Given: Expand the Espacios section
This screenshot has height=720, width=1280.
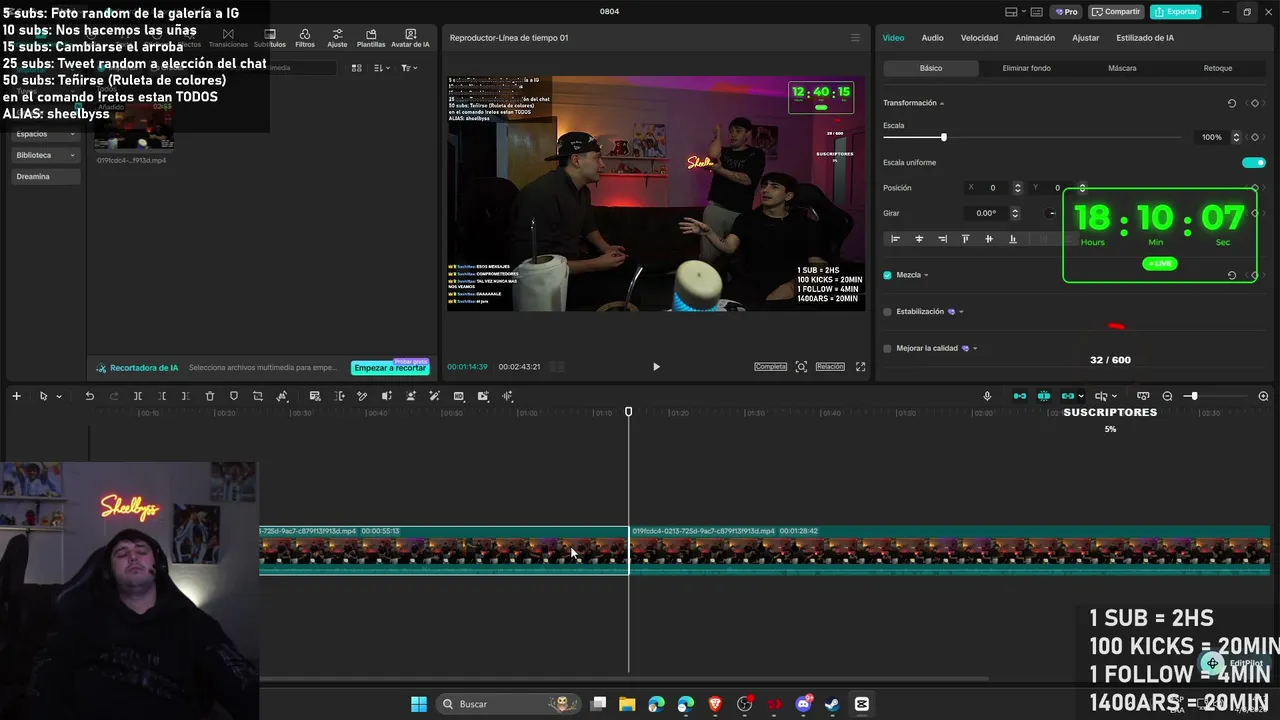Looking at the screenshot, I should click(46, 134).
